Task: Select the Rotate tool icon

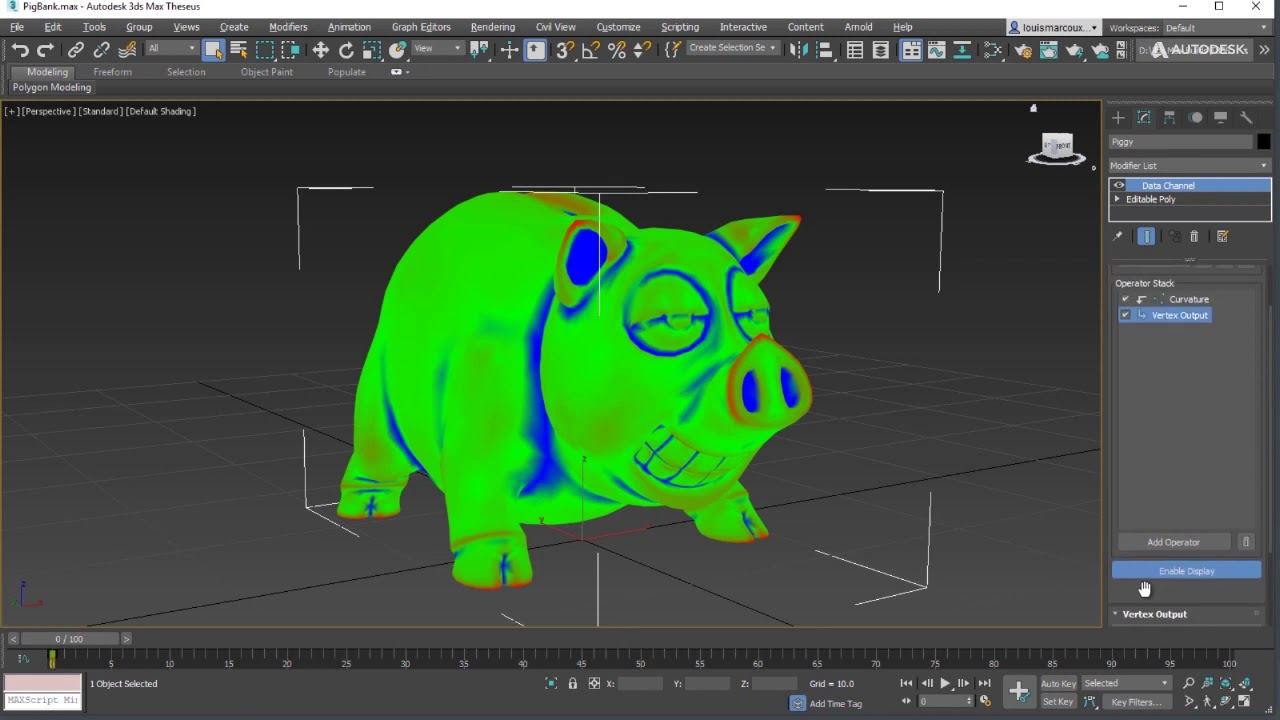Action: coord(346,50)
